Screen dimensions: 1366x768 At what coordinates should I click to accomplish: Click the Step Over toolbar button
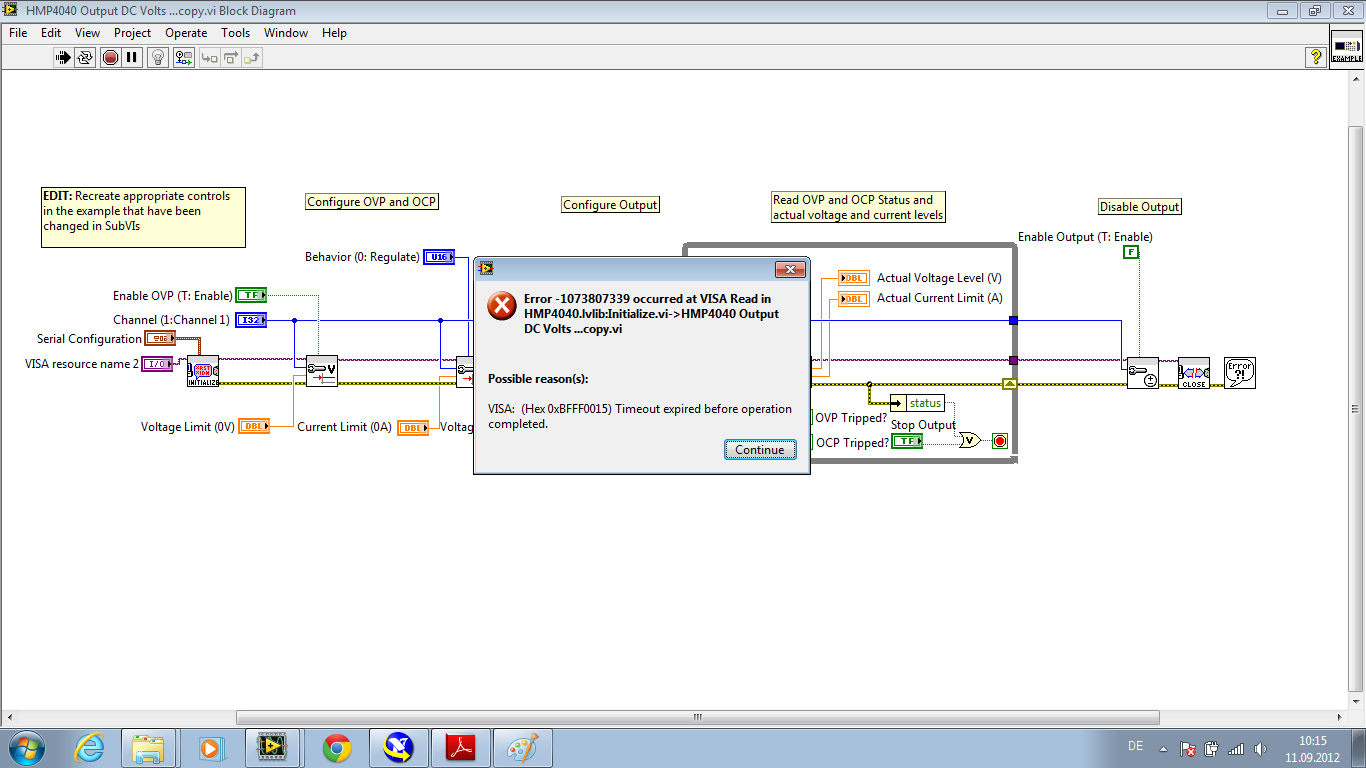(x=230, y=57)
